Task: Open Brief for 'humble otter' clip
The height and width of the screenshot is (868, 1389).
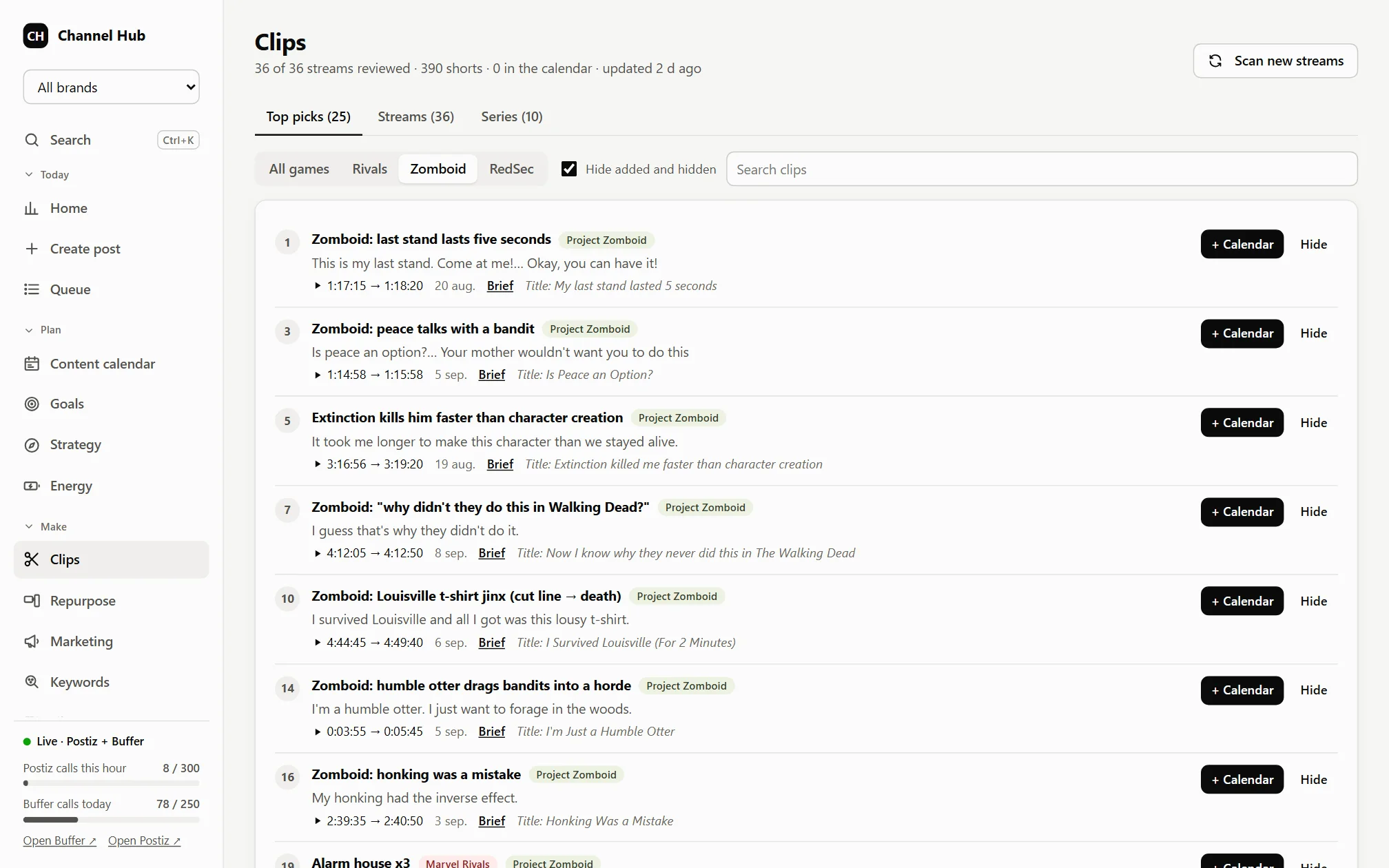Action: pyautogui.click(x=492, y=732)
